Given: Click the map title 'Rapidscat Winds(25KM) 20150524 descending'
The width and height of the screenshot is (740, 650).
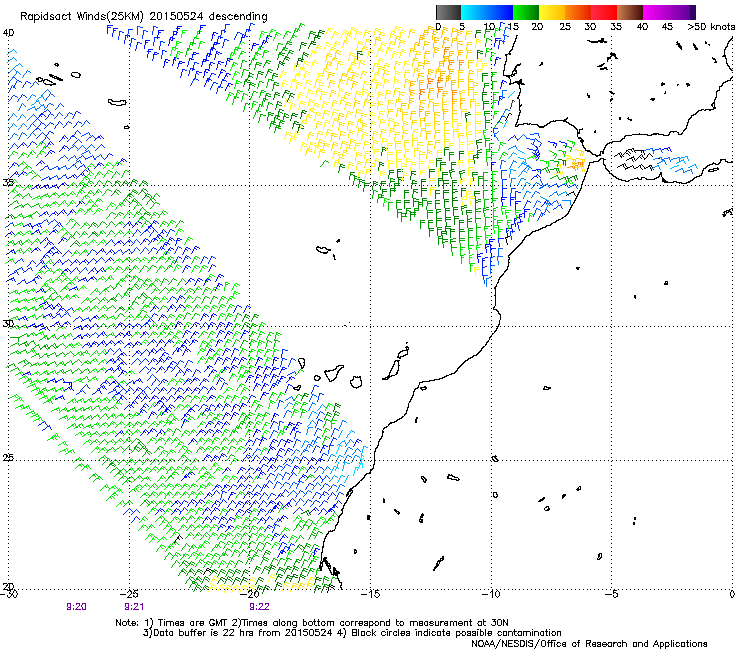Looking at the screenshot, I should point(143,17).
